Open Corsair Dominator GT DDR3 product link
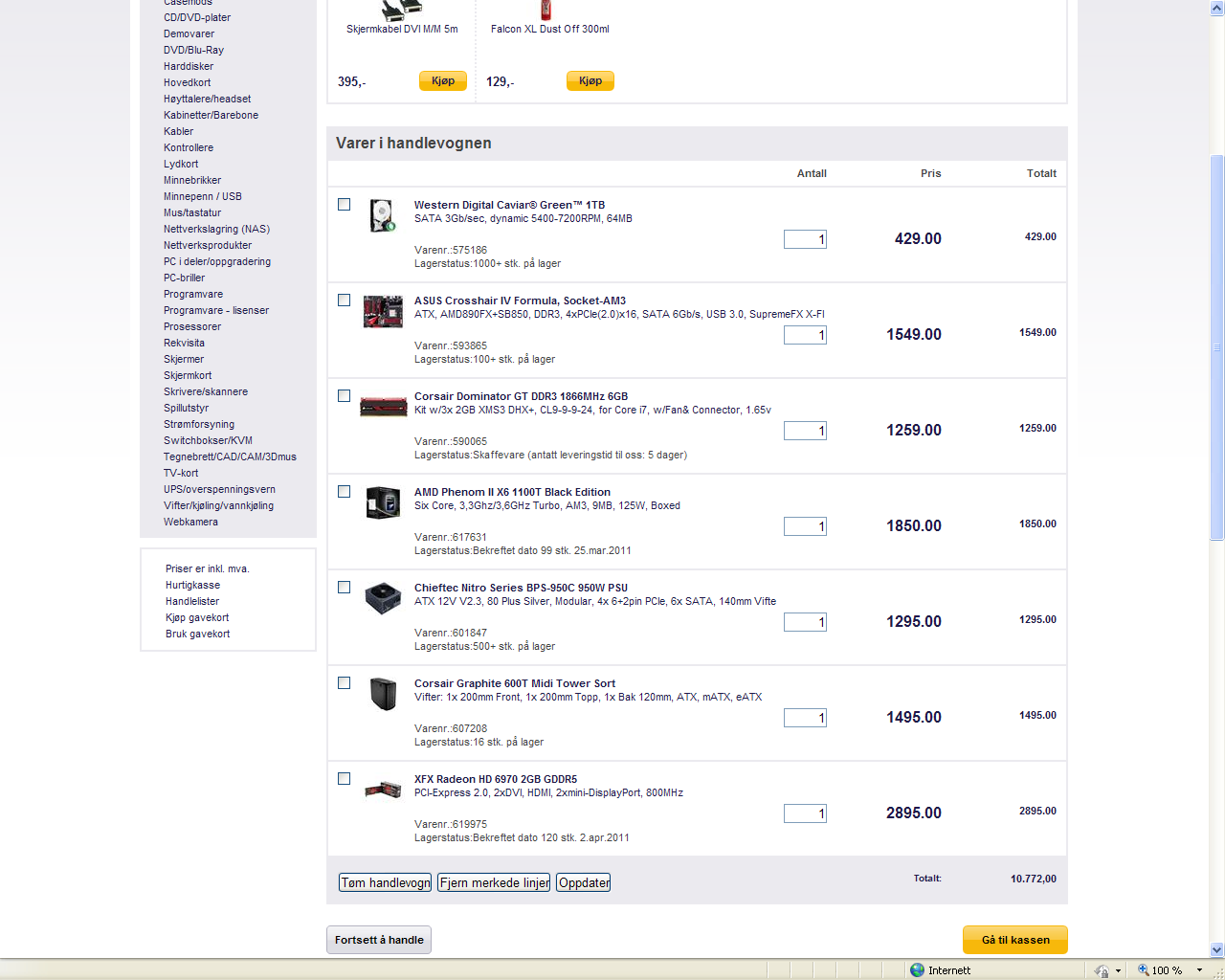Viewport: 1225px width, 980px height. (x=521, y=396)
